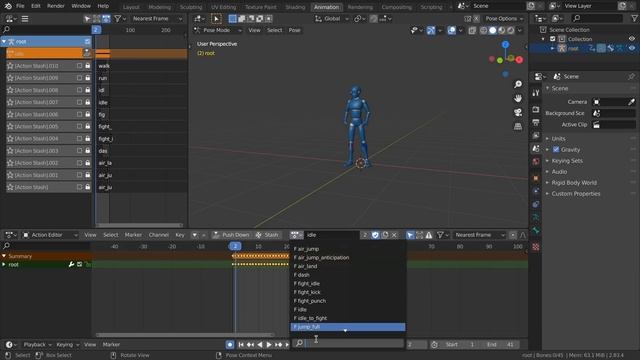Click the viewport zoom magnifier icon
Image resolution: width=640 pixels, height=360 pixels.
(518, 84)
